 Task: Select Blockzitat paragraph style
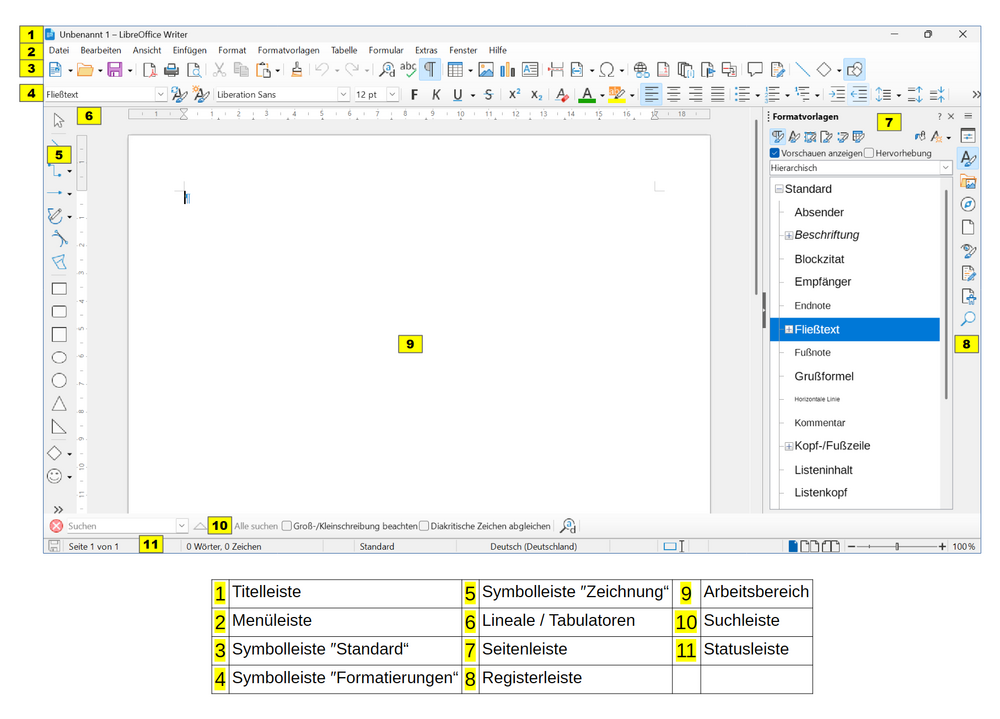click(x=819, y=259)
